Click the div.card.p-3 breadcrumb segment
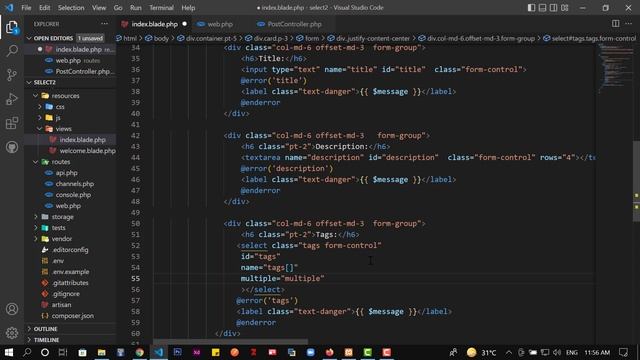This screenshot has width=640, height=360. coord(270,38)
